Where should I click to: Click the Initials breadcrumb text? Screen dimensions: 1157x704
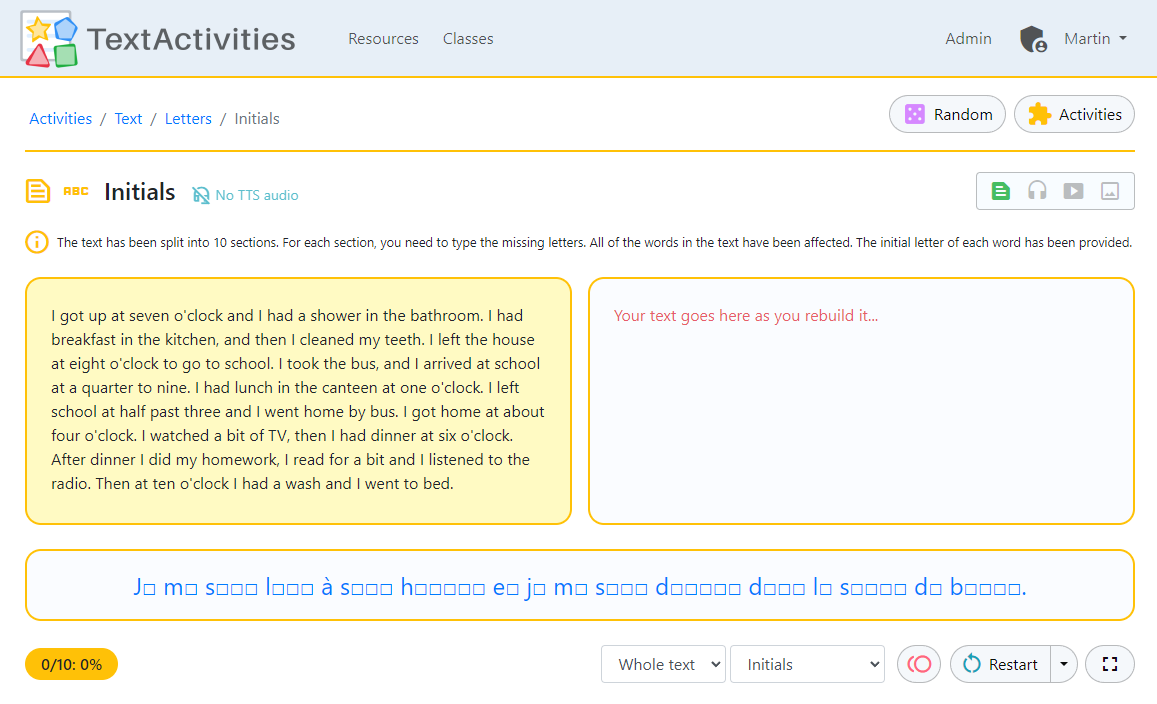click(257, 119)
